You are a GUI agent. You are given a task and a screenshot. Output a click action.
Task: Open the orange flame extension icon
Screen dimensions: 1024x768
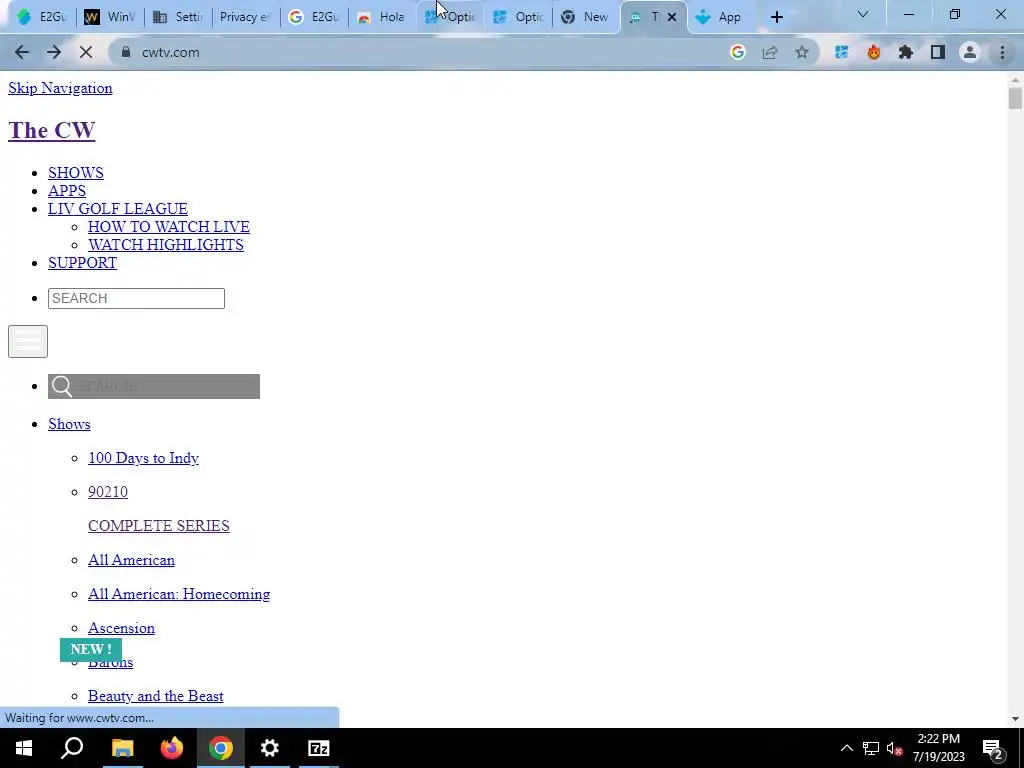(874, 52)
